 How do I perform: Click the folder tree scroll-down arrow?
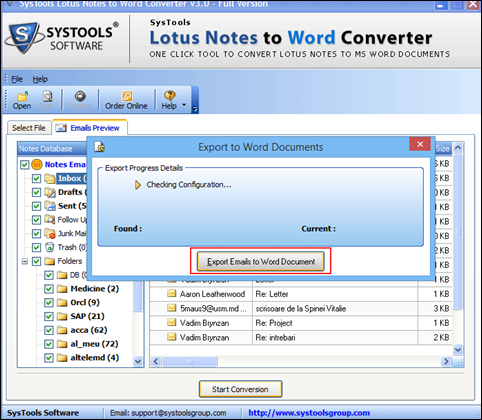click(x=138, y=361)
